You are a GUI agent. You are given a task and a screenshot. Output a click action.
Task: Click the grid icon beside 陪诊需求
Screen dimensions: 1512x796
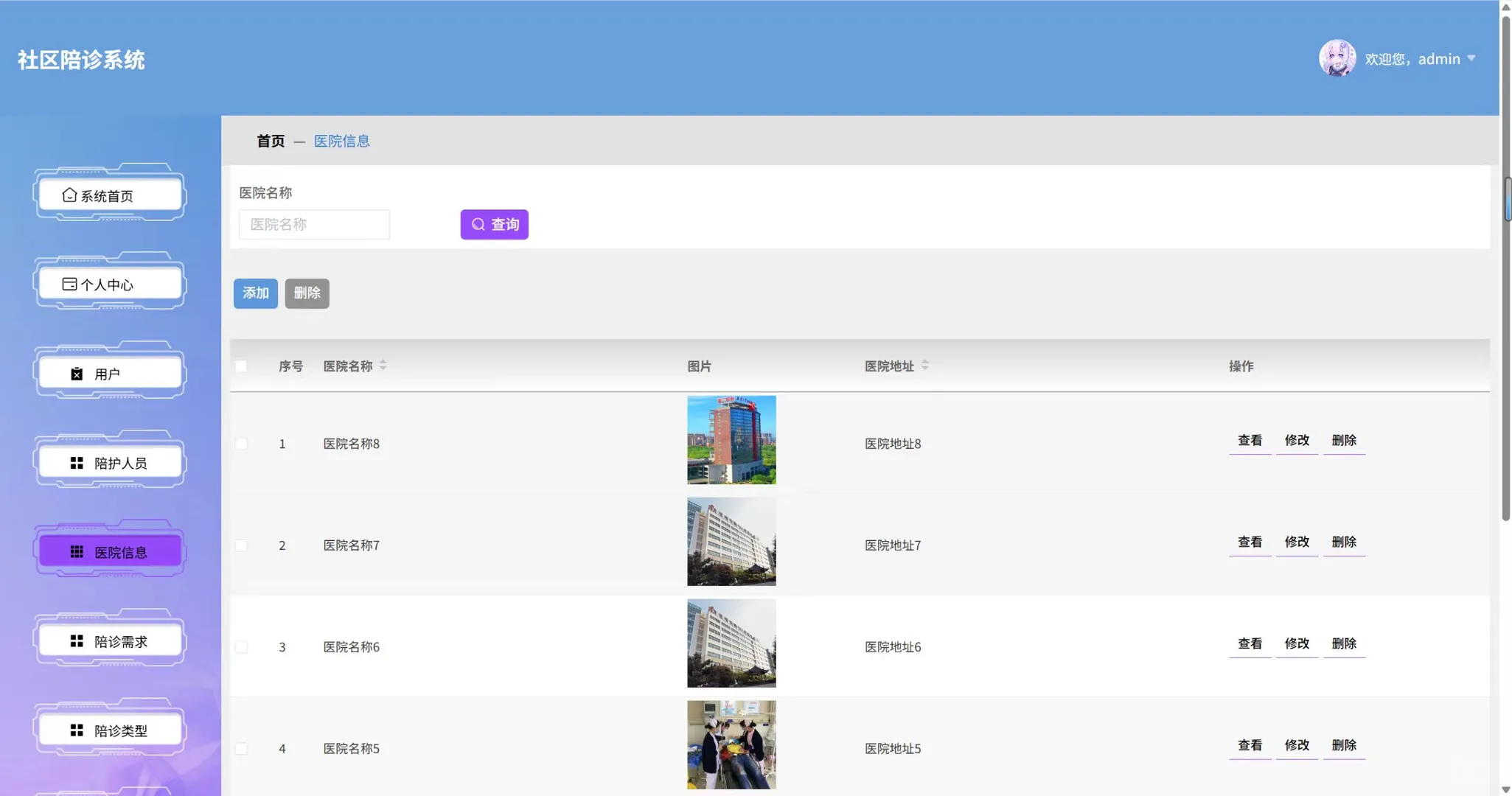[77, 641]
